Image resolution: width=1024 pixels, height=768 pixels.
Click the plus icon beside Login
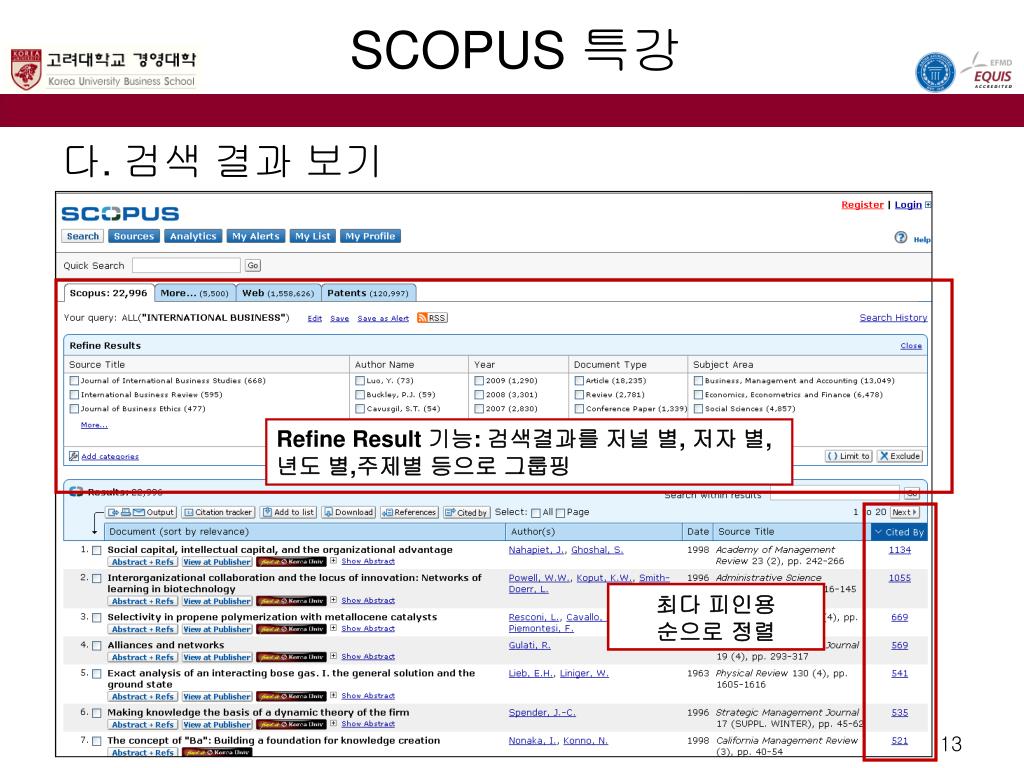click(928, 204)
